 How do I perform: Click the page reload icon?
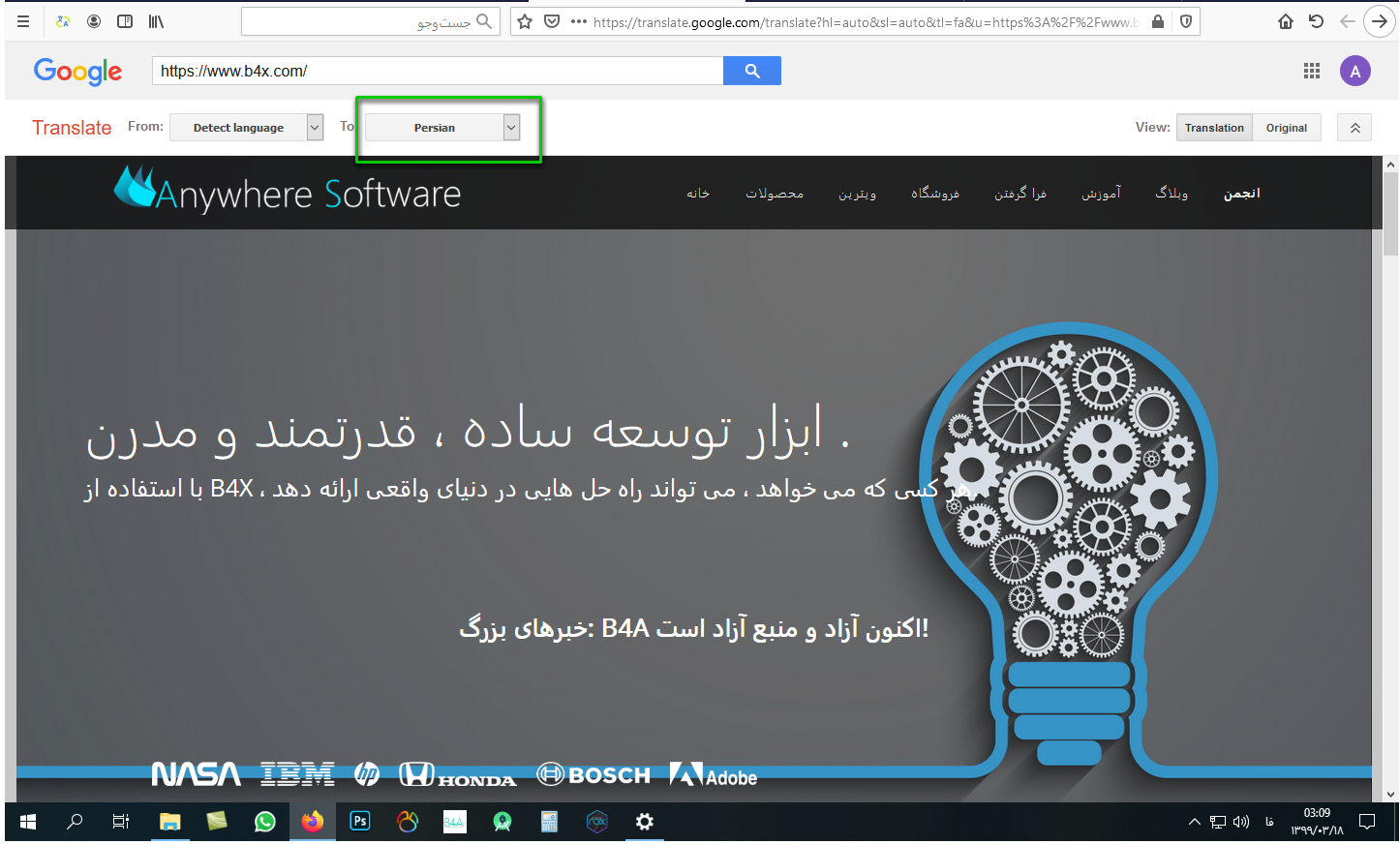click(1316, 21)
